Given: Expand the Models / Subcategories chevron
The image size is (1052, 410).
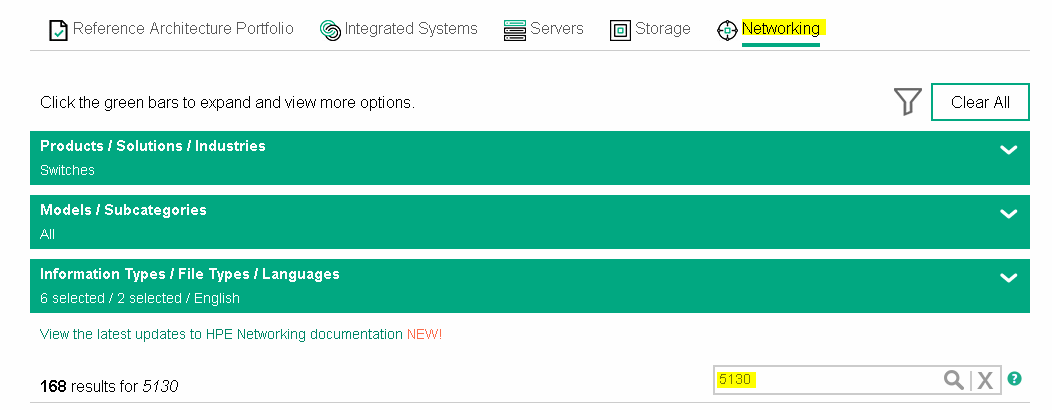Looking at the screenshot, I should click(x=1008, y=213).
